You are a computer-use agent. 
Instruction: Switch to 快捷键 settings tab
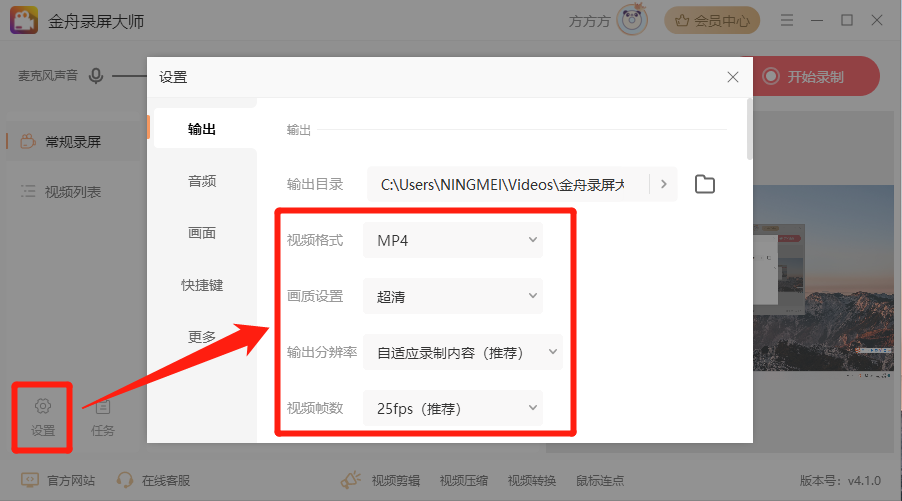202,285
